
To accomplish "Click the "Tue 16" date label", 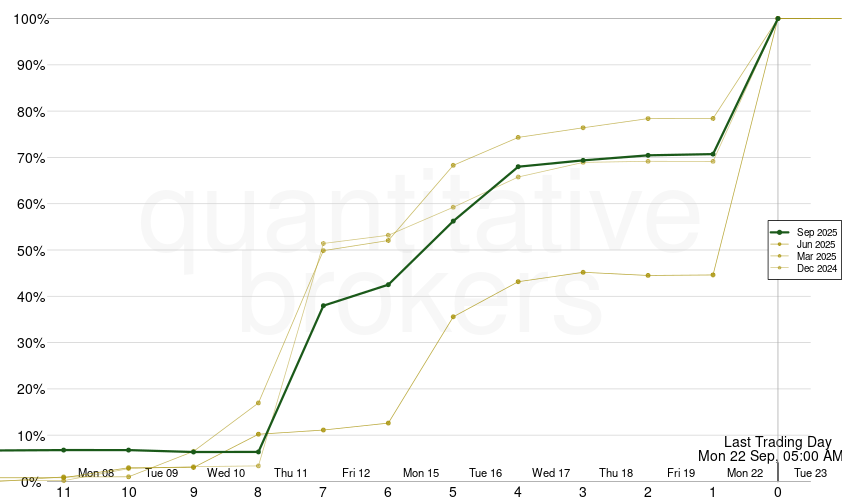I will (486, 473).
